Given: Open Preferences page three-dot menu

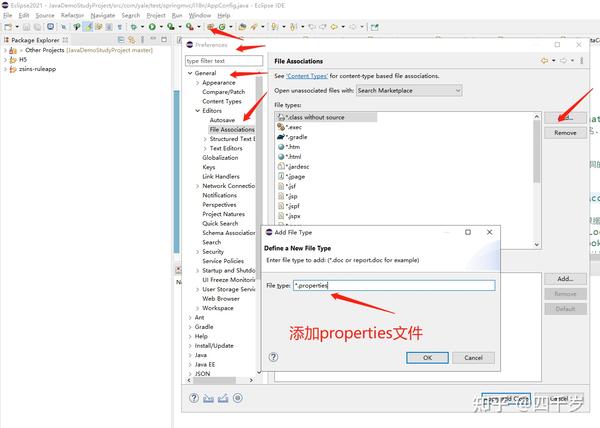Looking at the screenshot, I should click(582, 60).
